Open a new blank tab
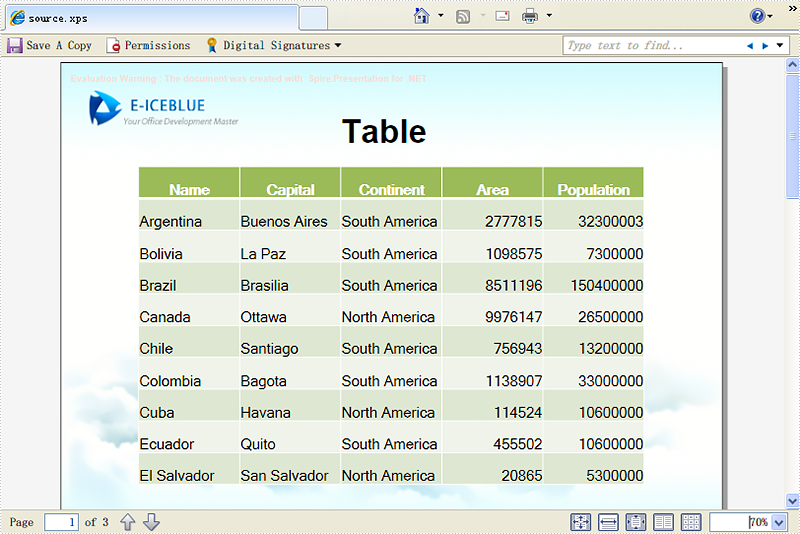800x534 pixels. click(x=313, y=18)
